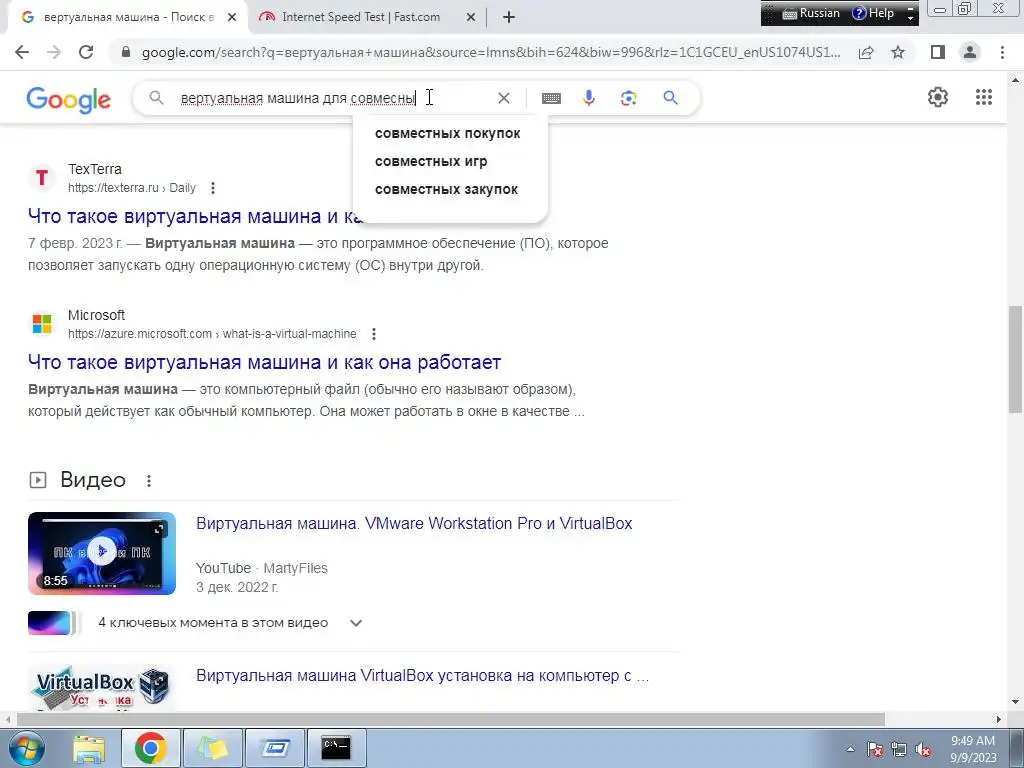Go to Google home via logo
Image resolution: width=1024 pixels, height=768 pixels.
69,99
